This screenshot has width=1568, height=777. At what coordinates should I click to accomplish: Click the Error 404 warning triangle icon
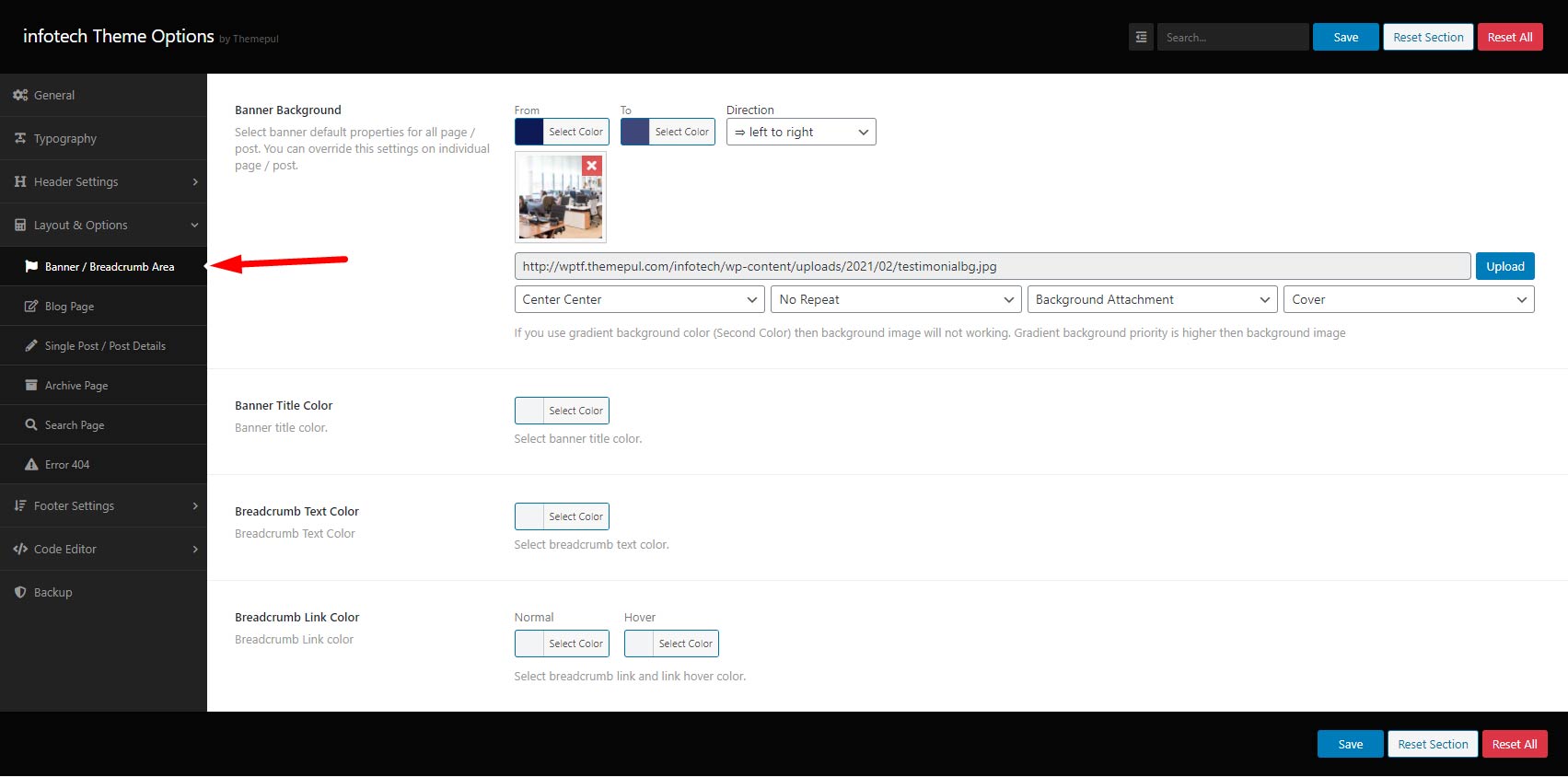31,464
